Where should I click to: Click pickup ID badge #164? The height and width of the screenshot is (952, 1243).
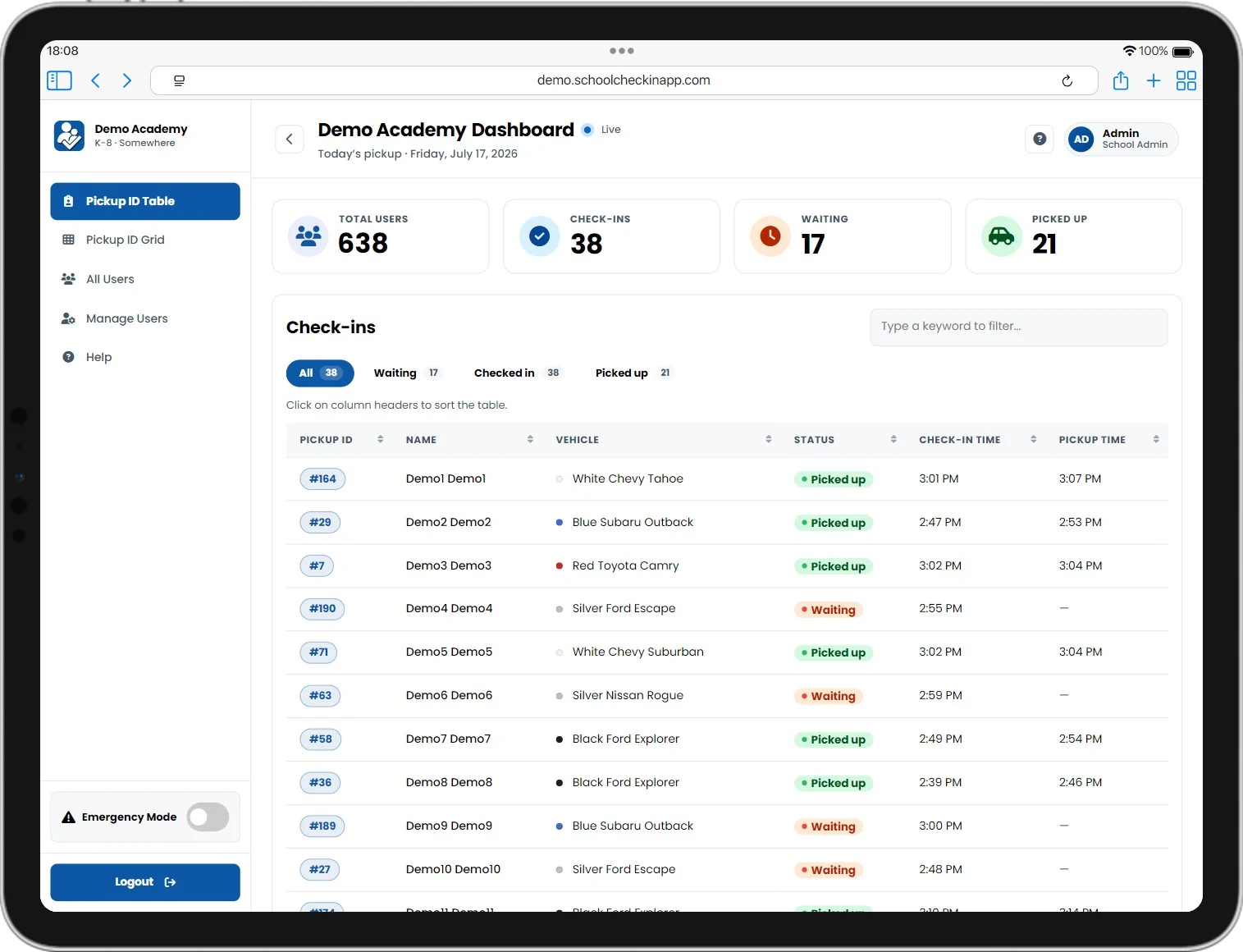[322, 479]
